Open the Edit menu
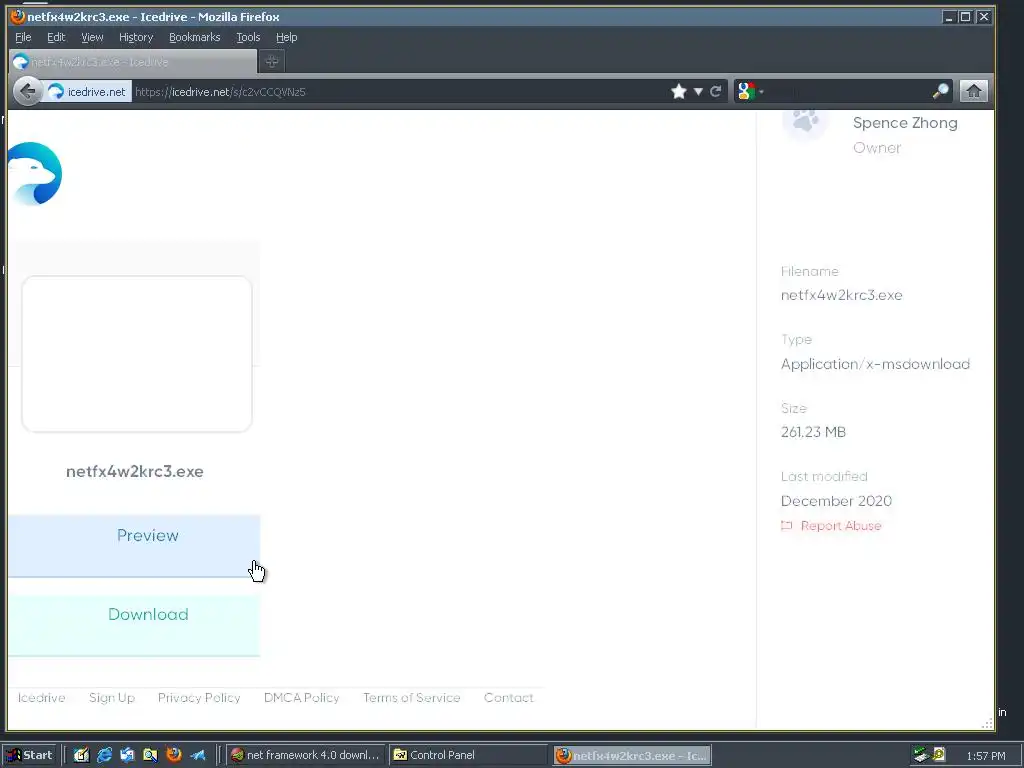The image size is (1024, 768). pos(56,37)
